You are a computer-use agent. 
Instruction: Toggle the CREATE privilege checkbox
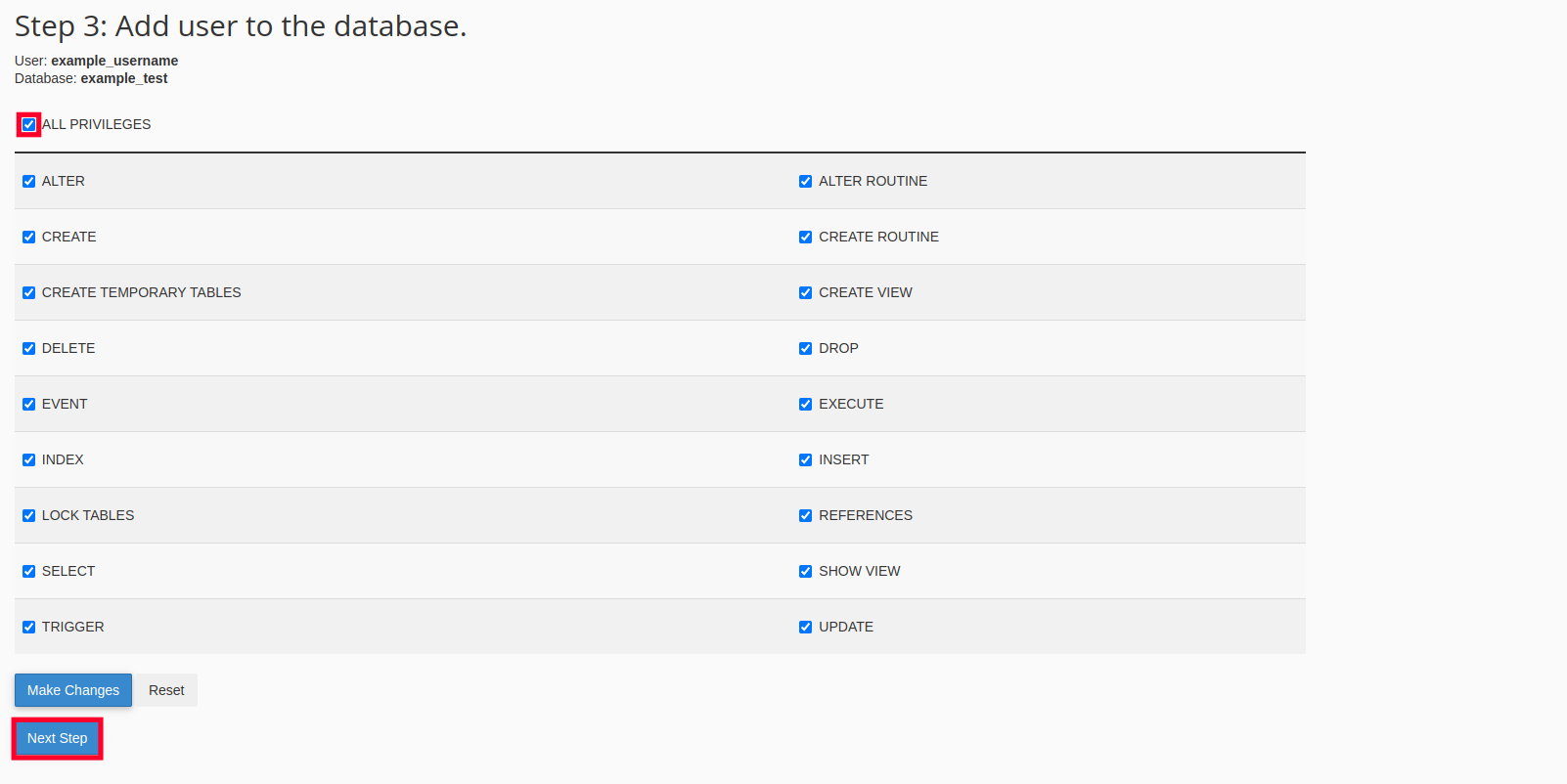coord(28,238)
